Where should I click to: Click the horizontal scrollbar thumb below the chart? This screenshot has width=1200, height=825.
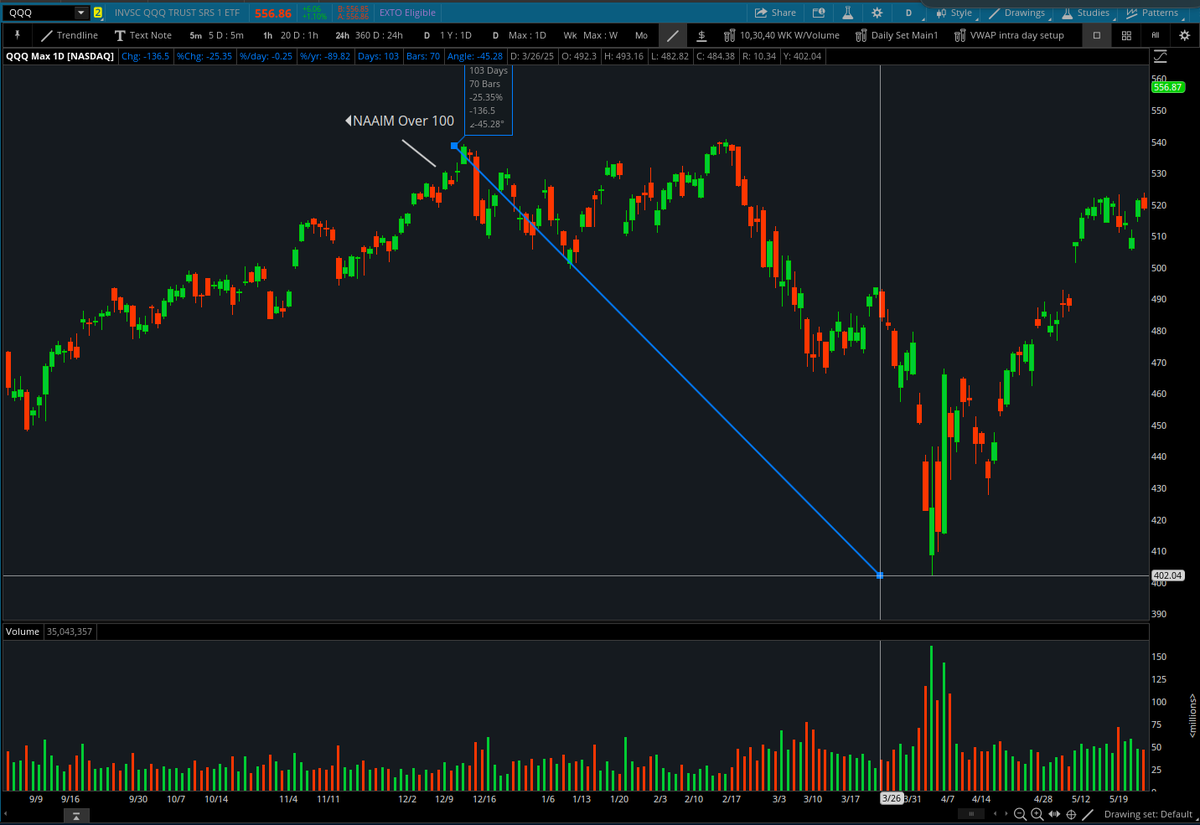point(970,813)
